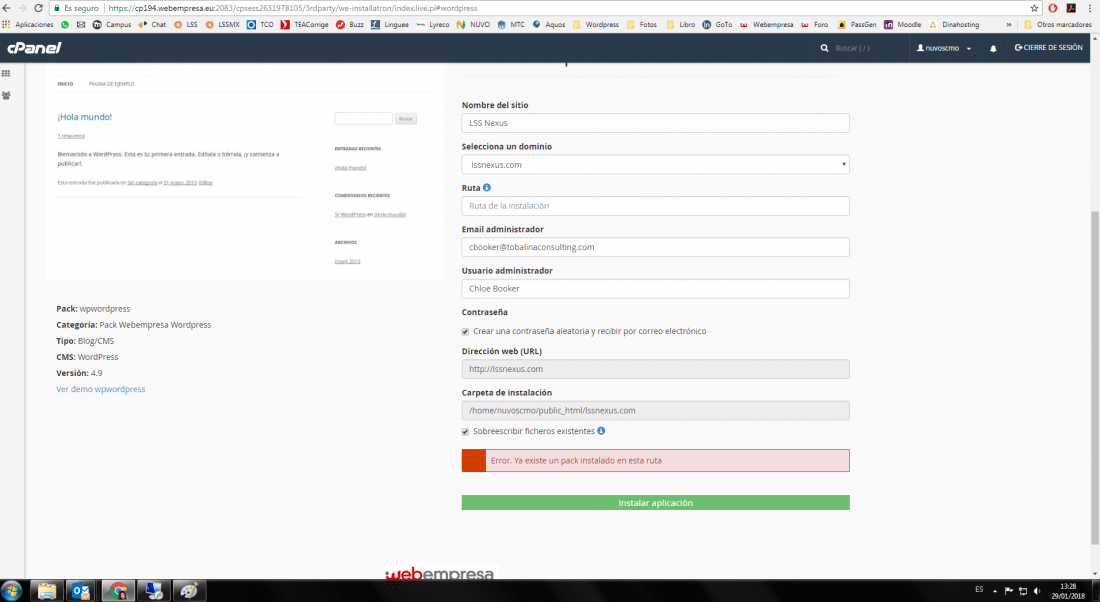Image resolution: width=1100 pixels, height=602 pixels.
Task: Click the Carpeta de instalación field
Action: (655, 410)
